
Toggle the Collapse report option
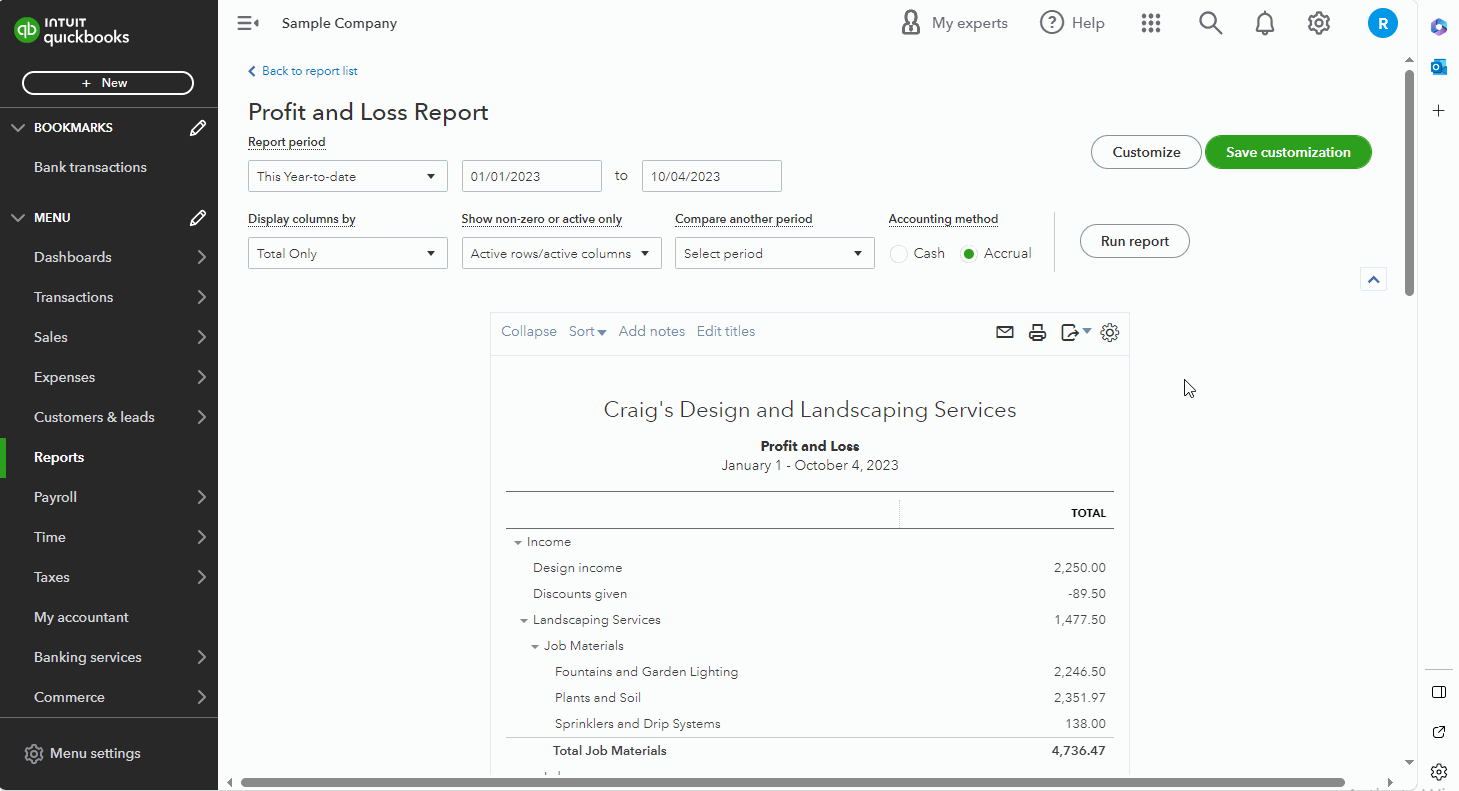528,331
